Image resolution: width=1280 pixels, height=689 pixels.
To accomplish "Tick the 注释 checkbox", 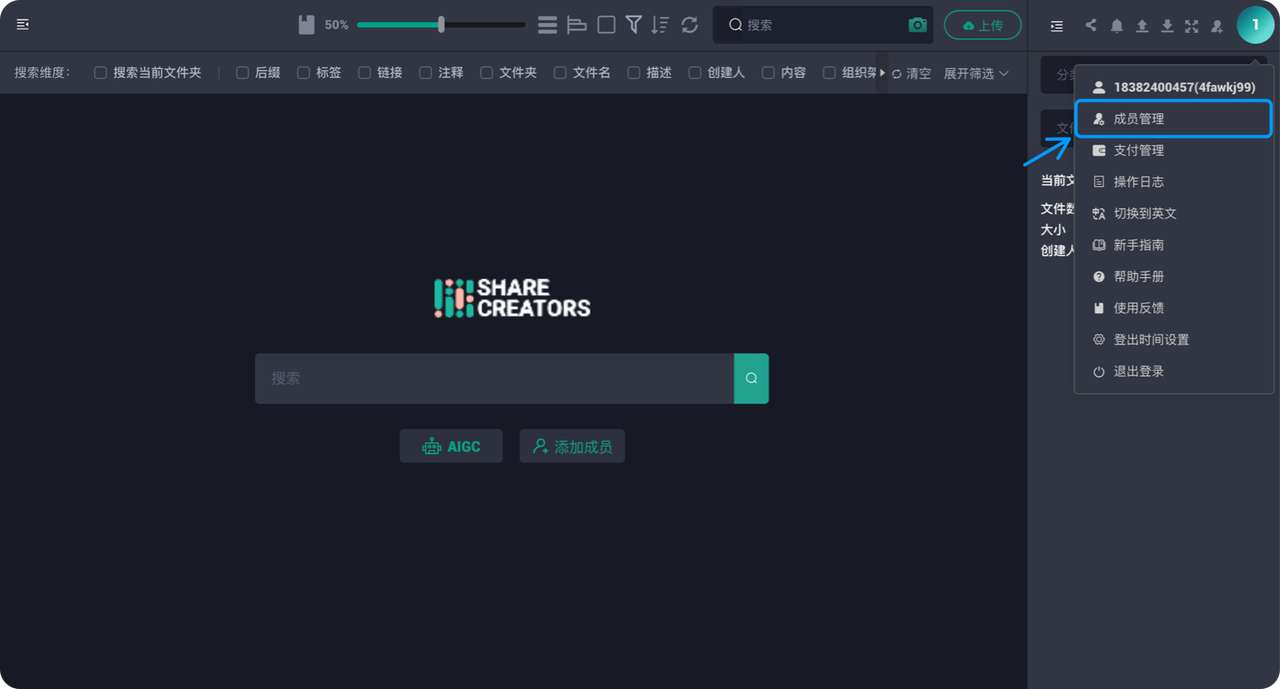I will 425,73.
